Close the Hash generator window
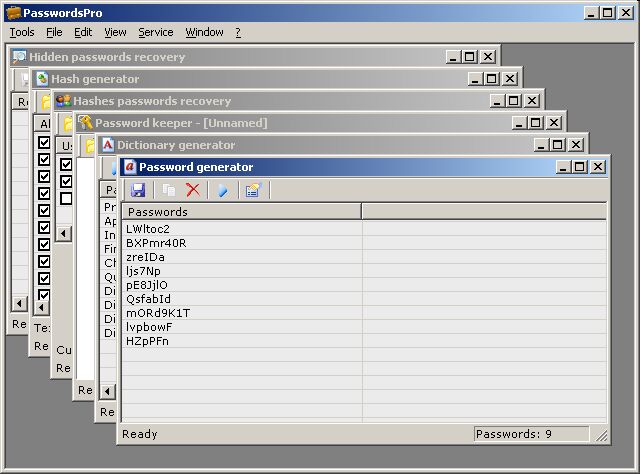 [509, 78]
